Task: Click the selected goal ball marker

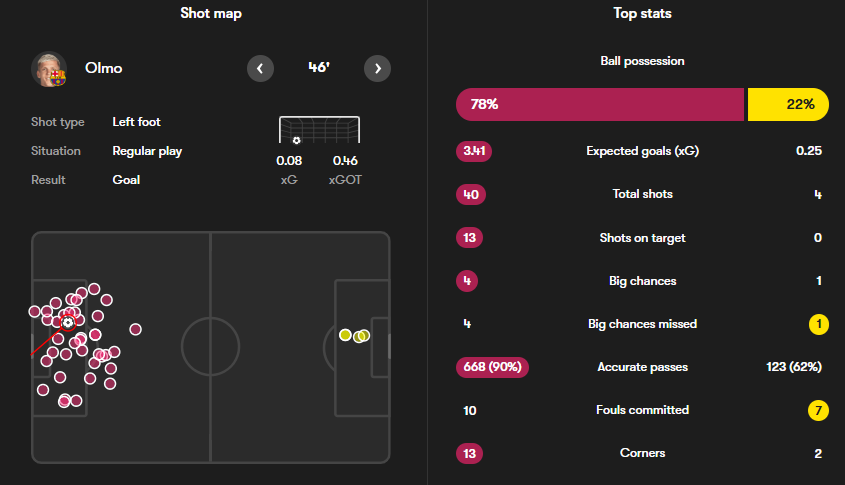Action: [68, 323]
